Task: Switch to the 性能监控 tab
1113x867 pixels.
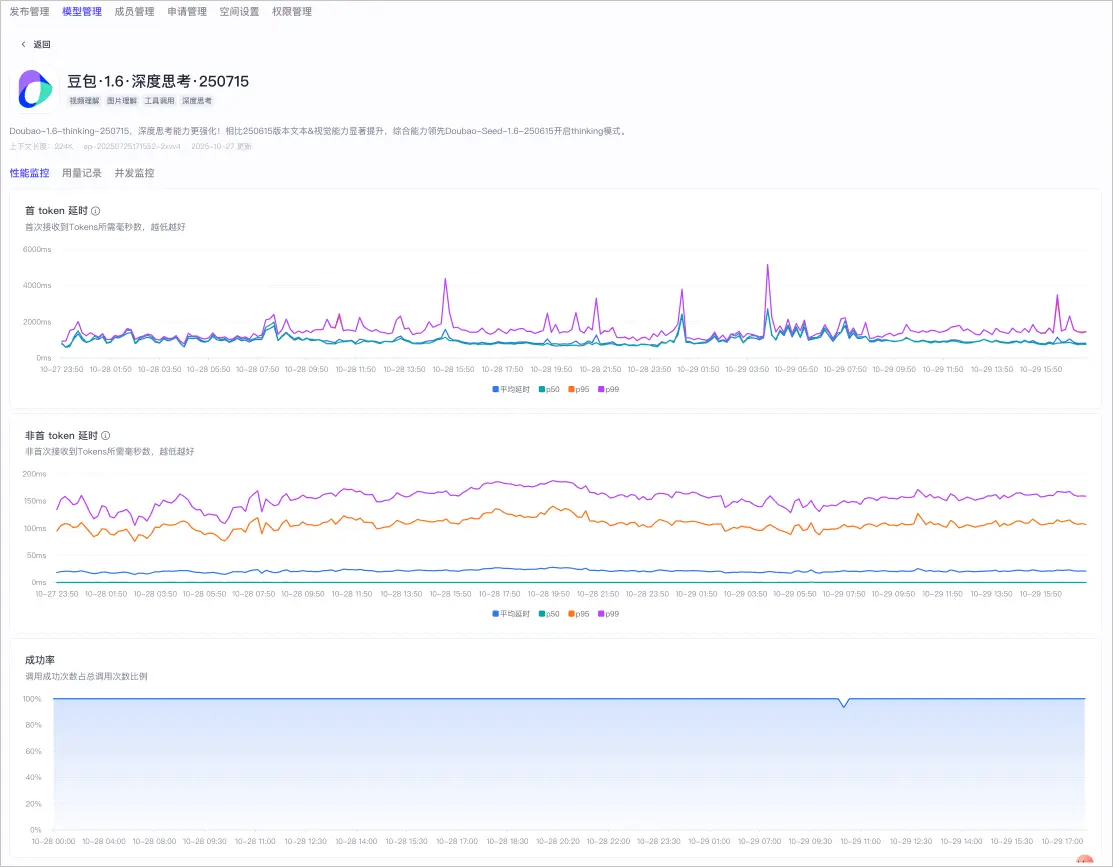Action: (x=30, y=173)
